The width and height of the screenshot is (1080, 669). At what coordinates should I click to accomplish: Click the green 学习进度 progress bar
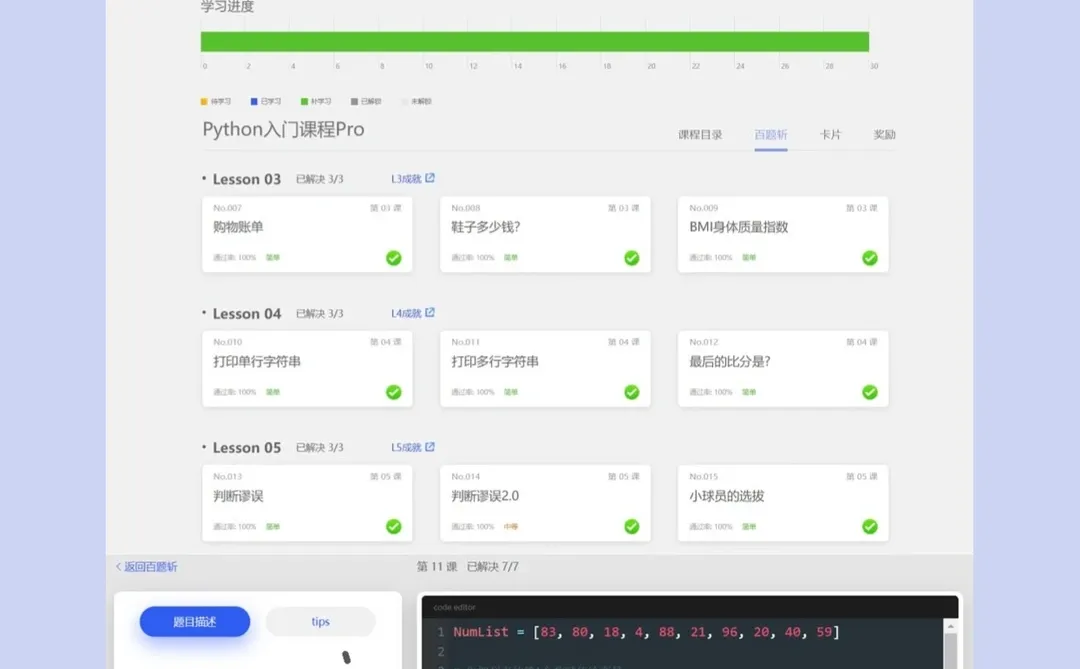point(535,41)
